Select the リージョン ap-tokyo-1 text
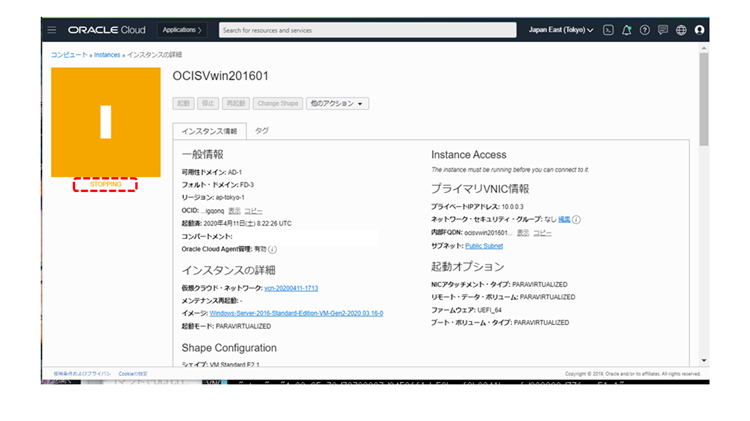 [213, 198]
